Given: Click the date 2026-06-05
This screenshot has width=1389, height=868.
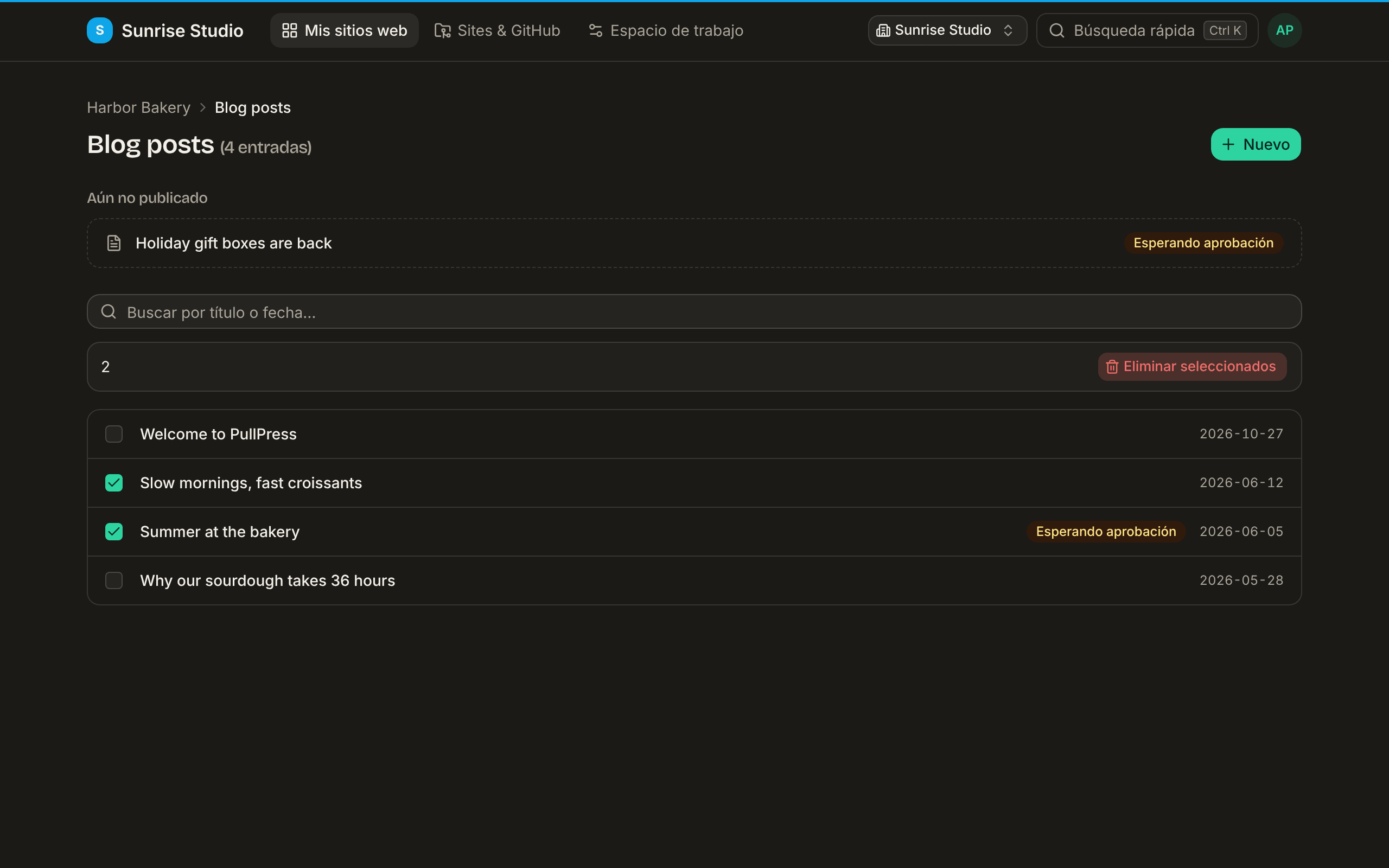Looking at the screenshot, I should 1241,532.
